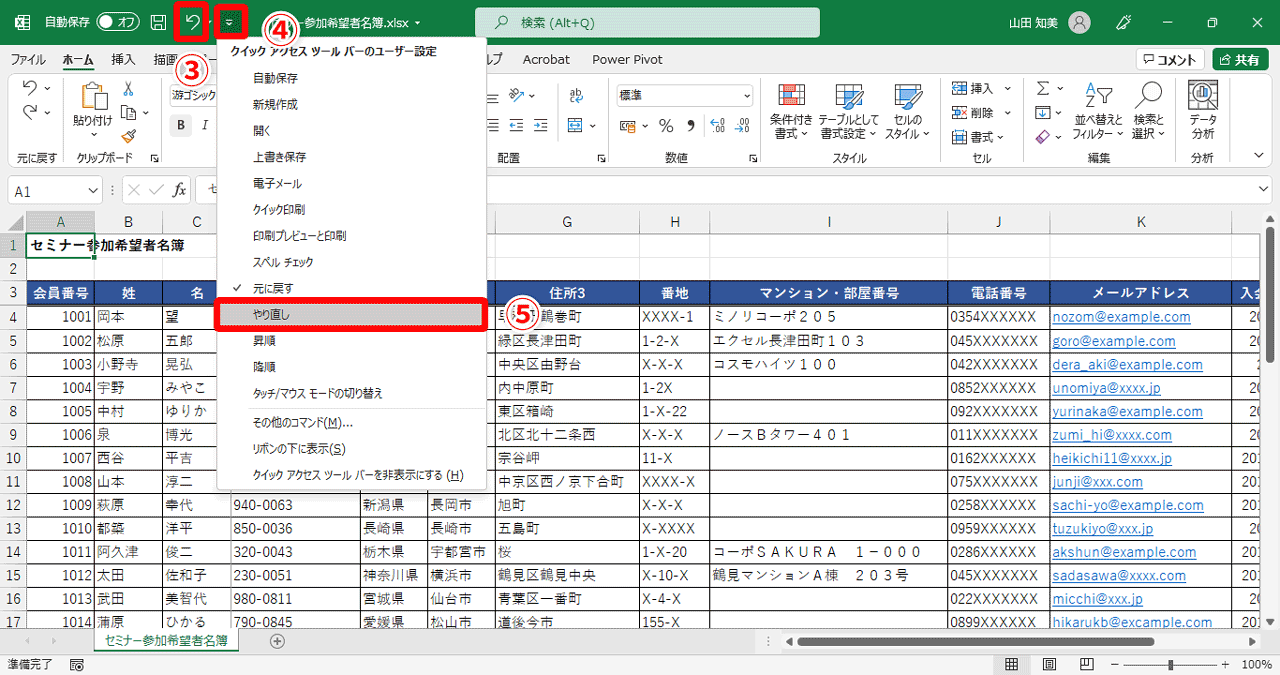Toggle the AutoSave (自動保存) switch
The height and width of the screenshot is (675, 1280).
point(119,21)
